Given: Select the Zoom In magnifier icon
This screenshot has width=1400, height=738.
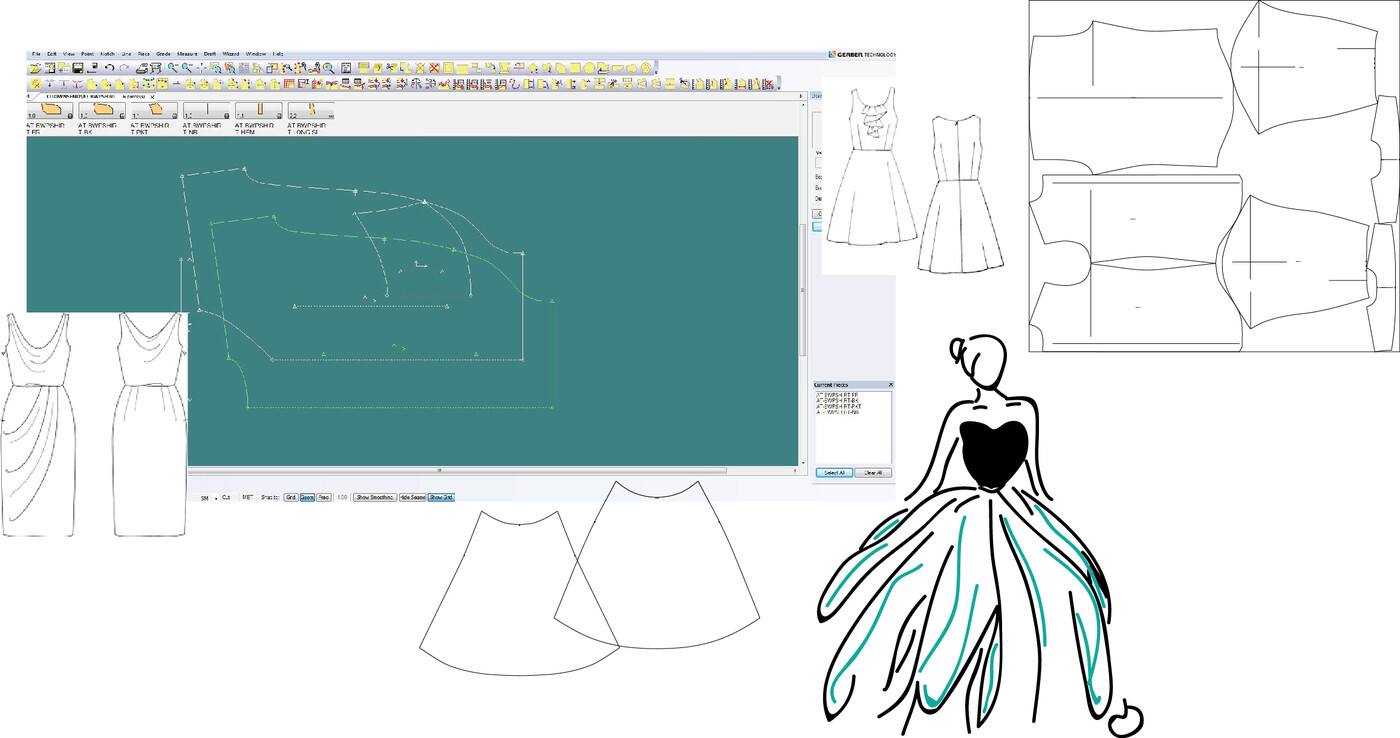Looking at the screenshot, I should coord(173,68).
